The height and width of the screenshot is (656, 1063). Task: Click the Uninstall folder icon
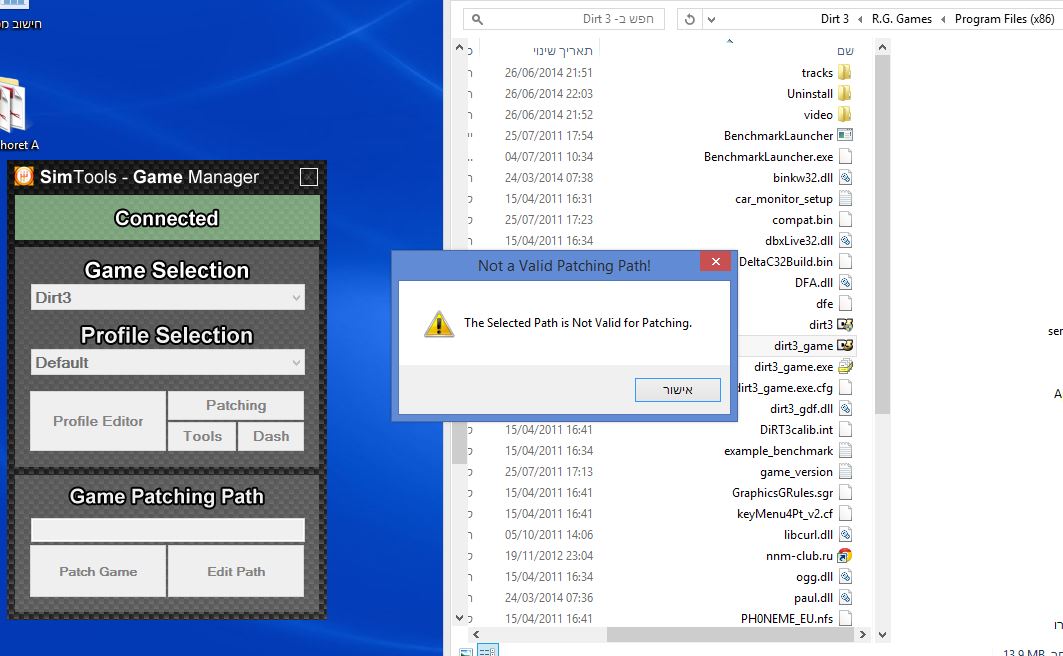(x=845, y=93)
